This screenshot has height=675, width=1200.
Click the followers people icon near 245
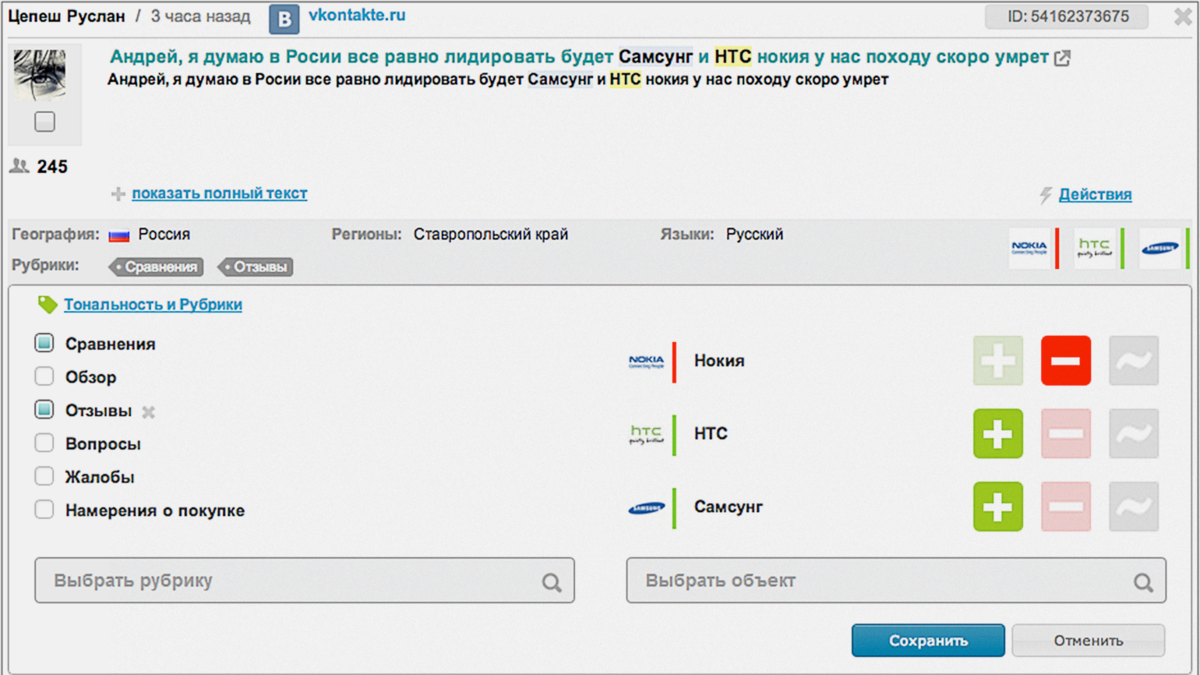19,166
